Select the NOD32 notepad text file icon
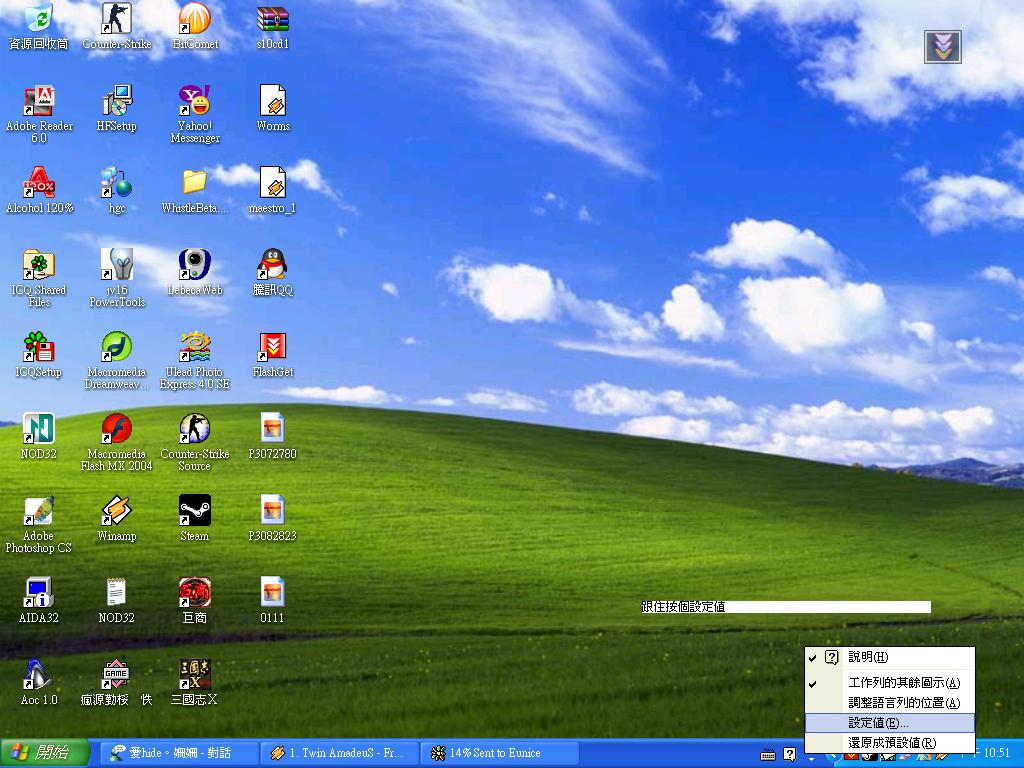The image size is (1024, 768). tap(116, 600)
